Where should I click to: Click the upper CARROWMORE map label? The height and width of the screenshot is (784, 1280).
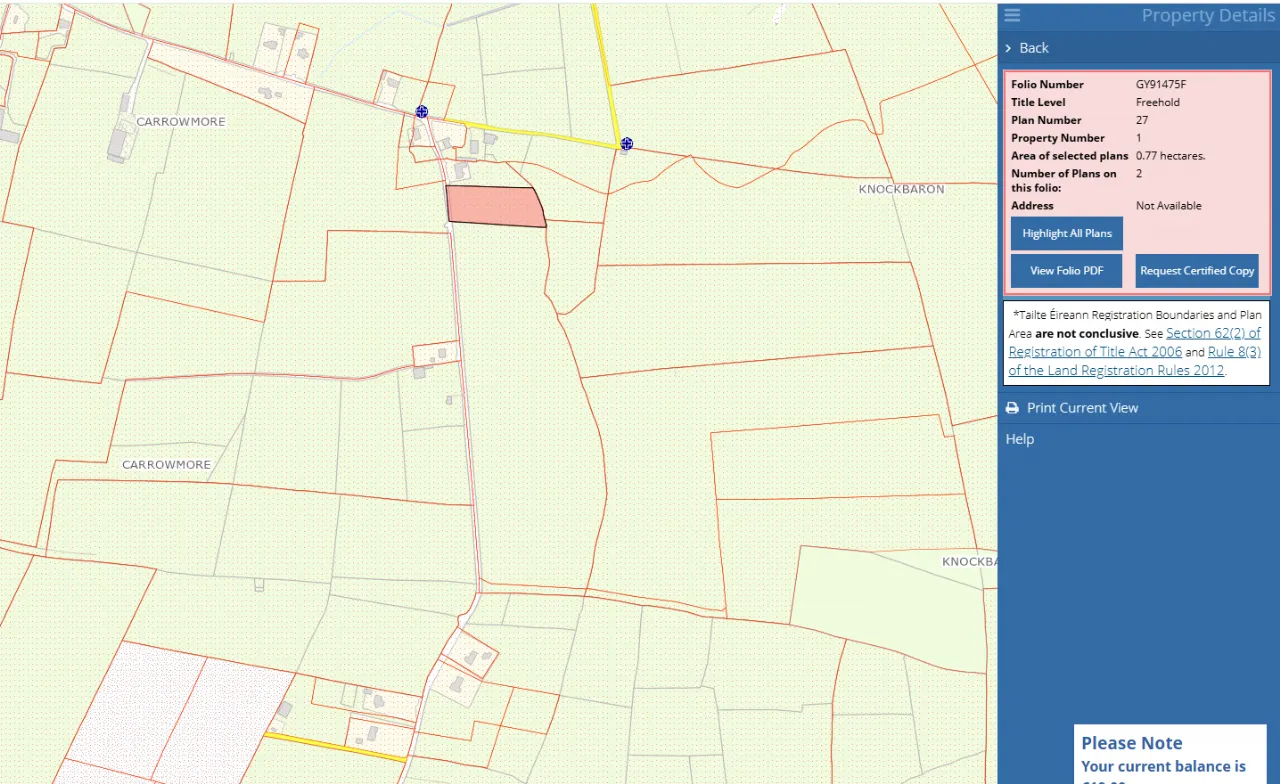tap(181, 122)
